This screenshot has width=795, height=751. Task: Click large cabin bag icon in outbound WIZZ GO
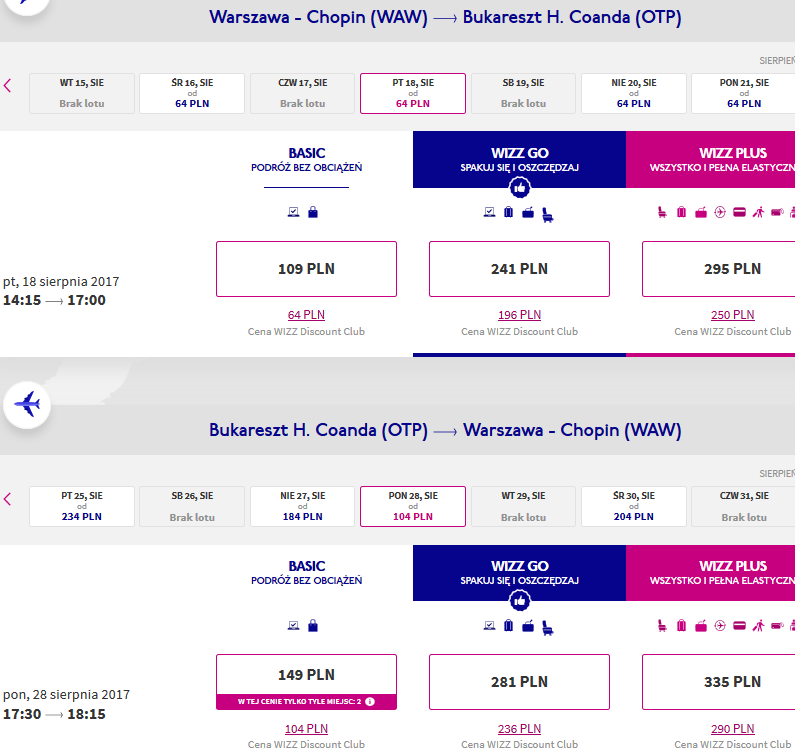528,212
